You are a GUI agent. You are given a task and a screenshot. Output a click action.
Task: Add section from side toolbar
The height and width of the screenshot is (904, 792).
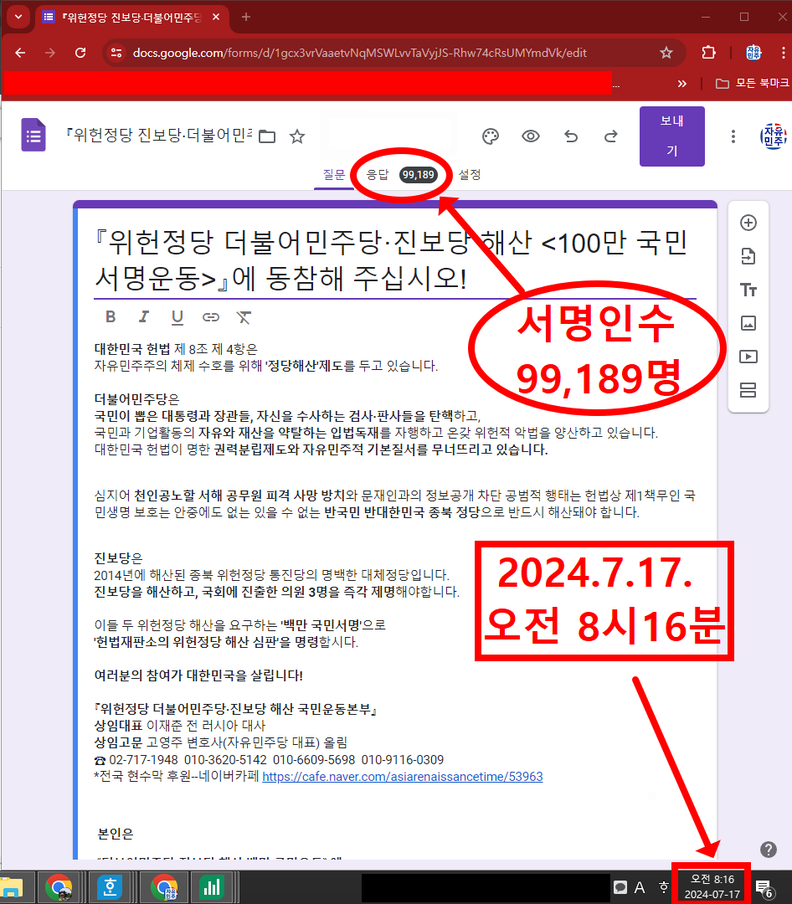pos(748,390)
